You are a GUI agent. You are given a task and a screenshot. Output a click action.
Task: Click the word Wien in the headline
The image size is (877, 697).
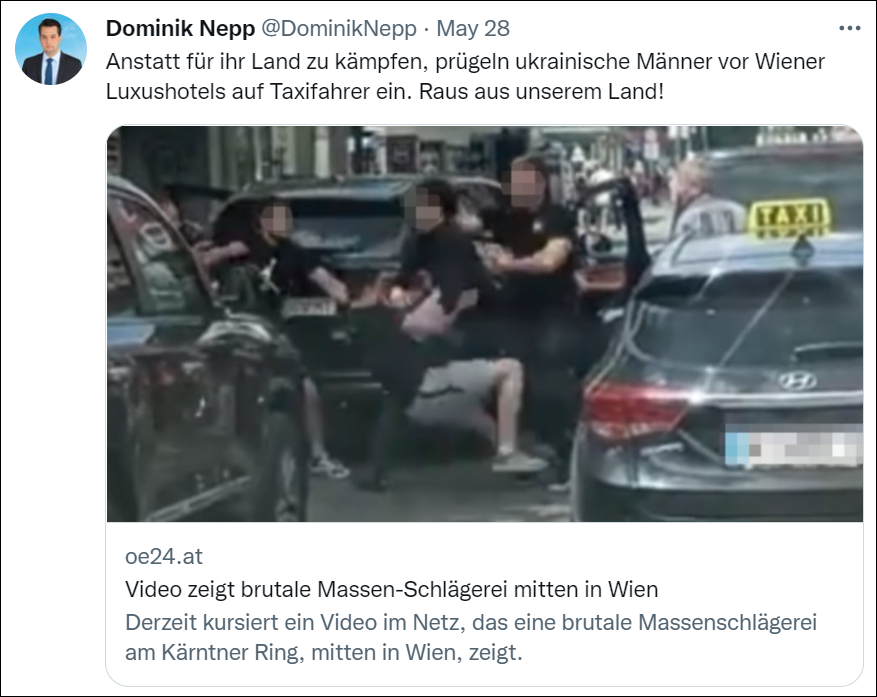coord(633,589)
